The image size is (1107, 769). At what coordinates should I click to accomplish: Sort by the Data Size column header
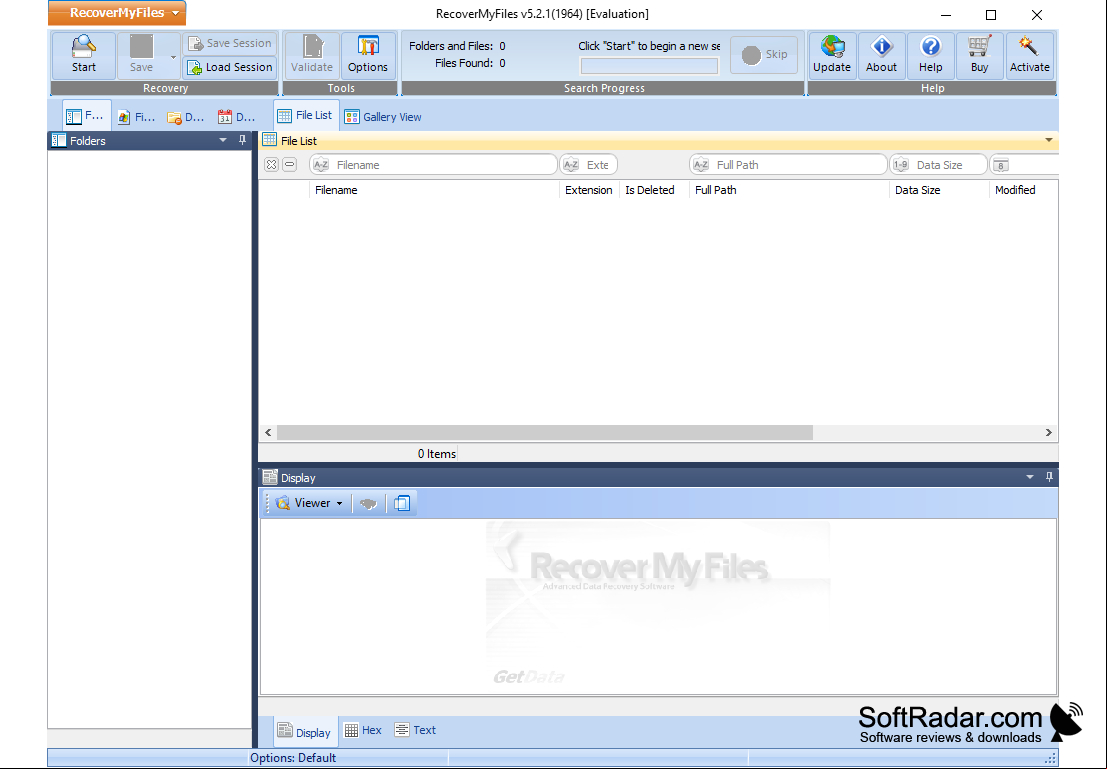click(939, 190)
